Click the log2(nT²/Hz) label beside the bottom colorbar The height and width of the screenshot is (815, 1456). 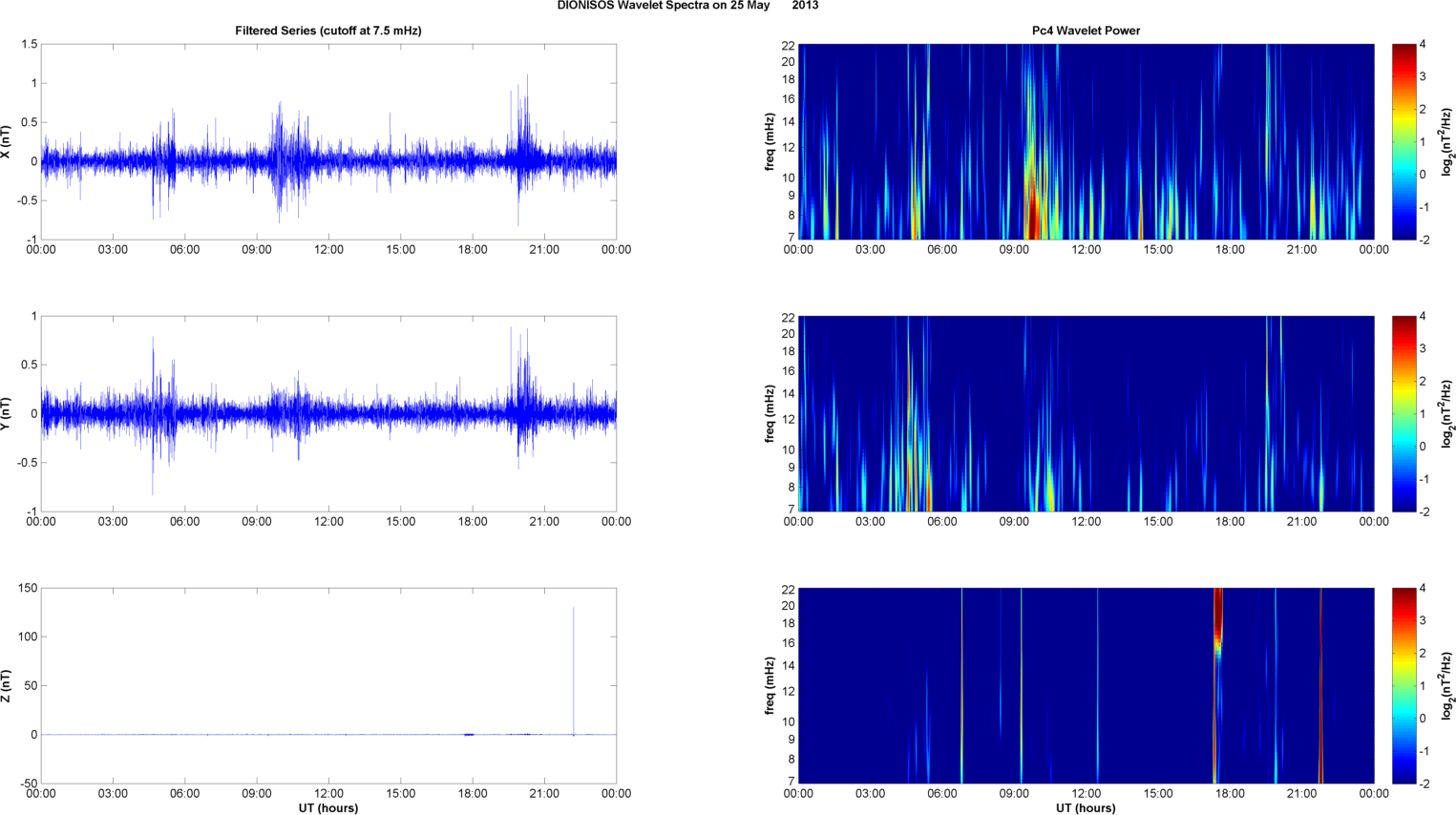[x=1446, y=686]
